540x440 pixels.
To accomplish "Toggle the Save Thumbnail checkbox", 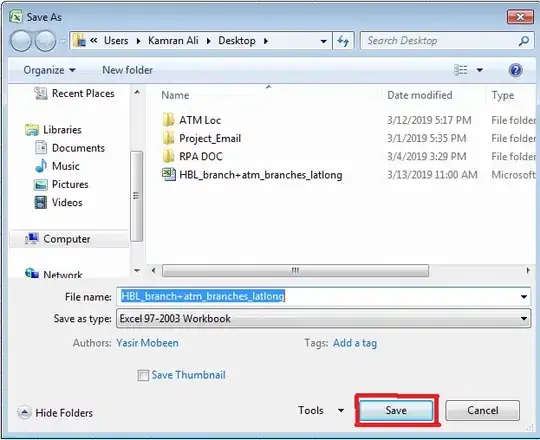I will [143, 375].
